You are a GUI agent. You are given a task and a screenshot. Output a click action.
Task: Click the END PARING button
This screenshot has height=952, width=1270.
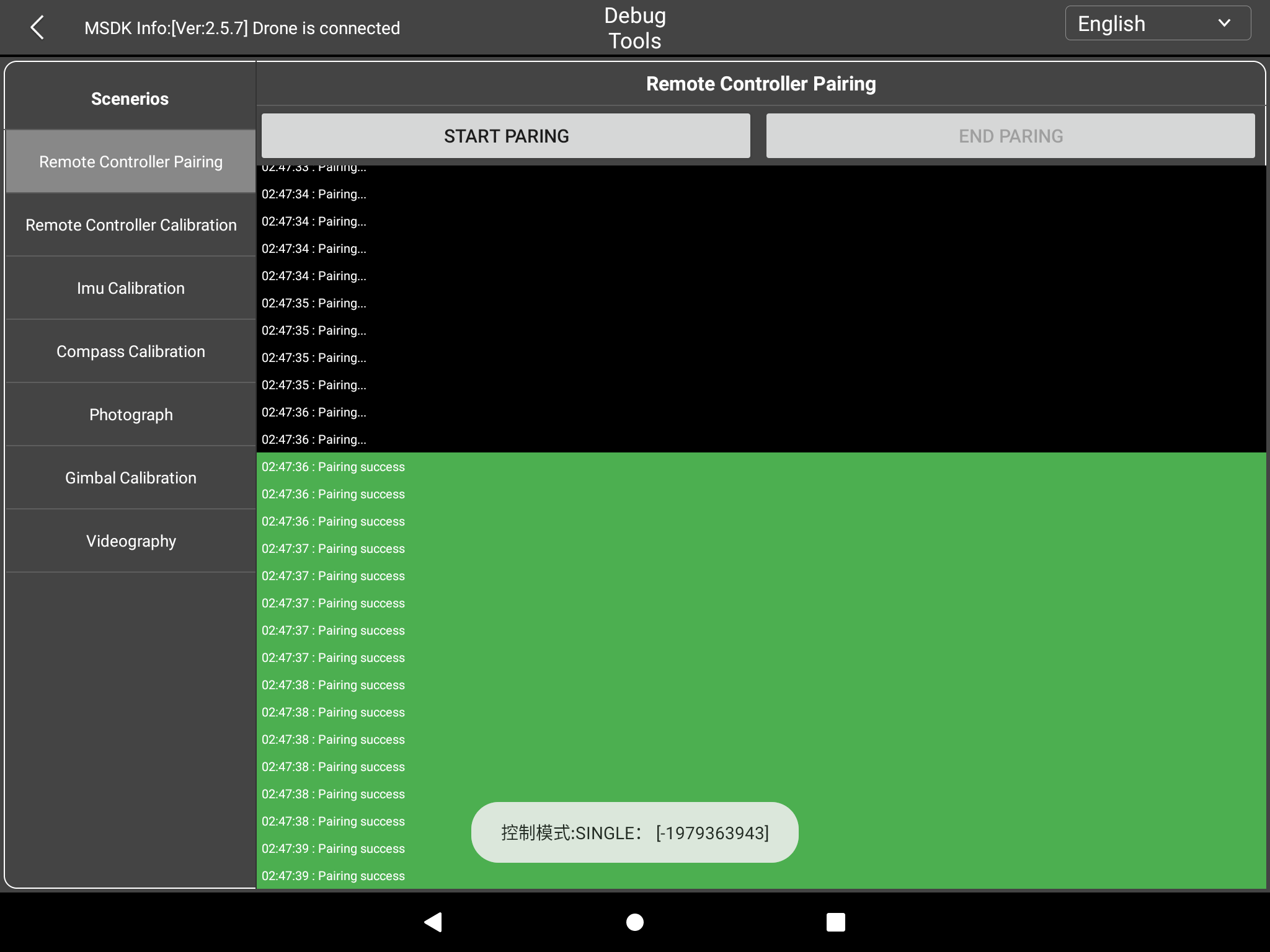point(1011,136)
